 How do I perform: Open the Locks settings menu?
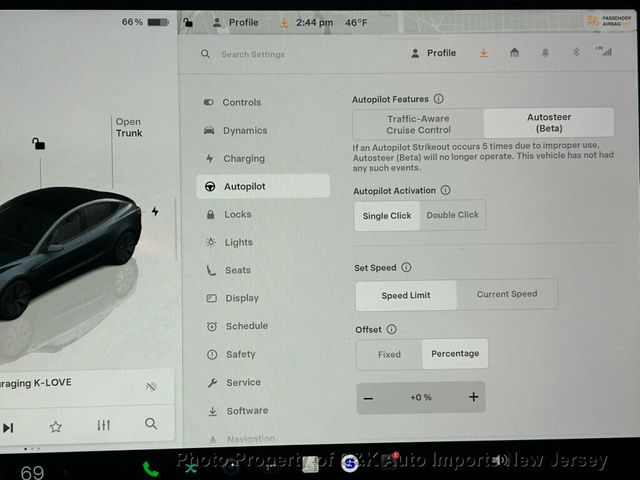(229, 214)
